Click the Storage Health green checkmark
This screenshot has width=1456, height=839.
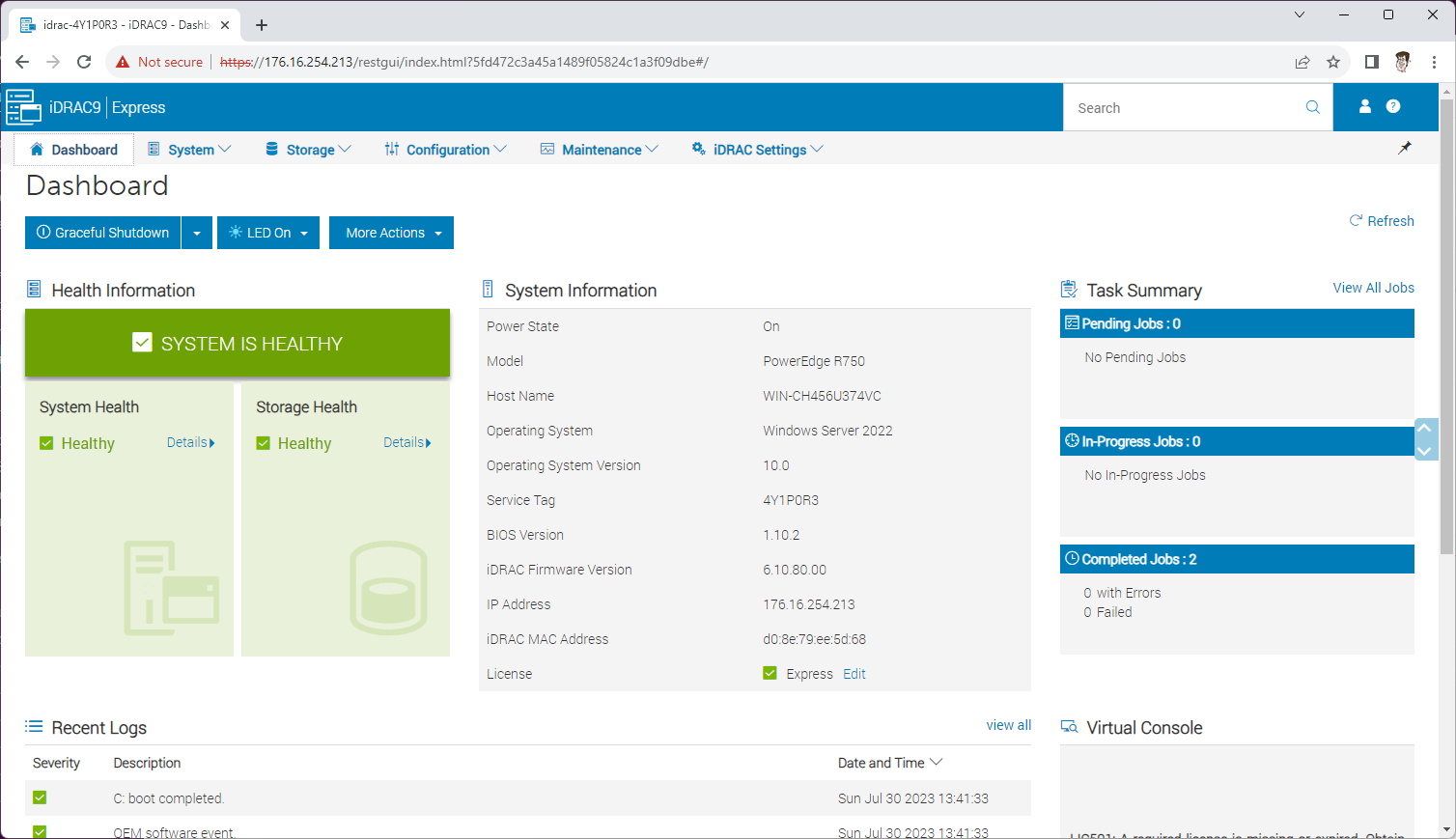tap(263, 443)
